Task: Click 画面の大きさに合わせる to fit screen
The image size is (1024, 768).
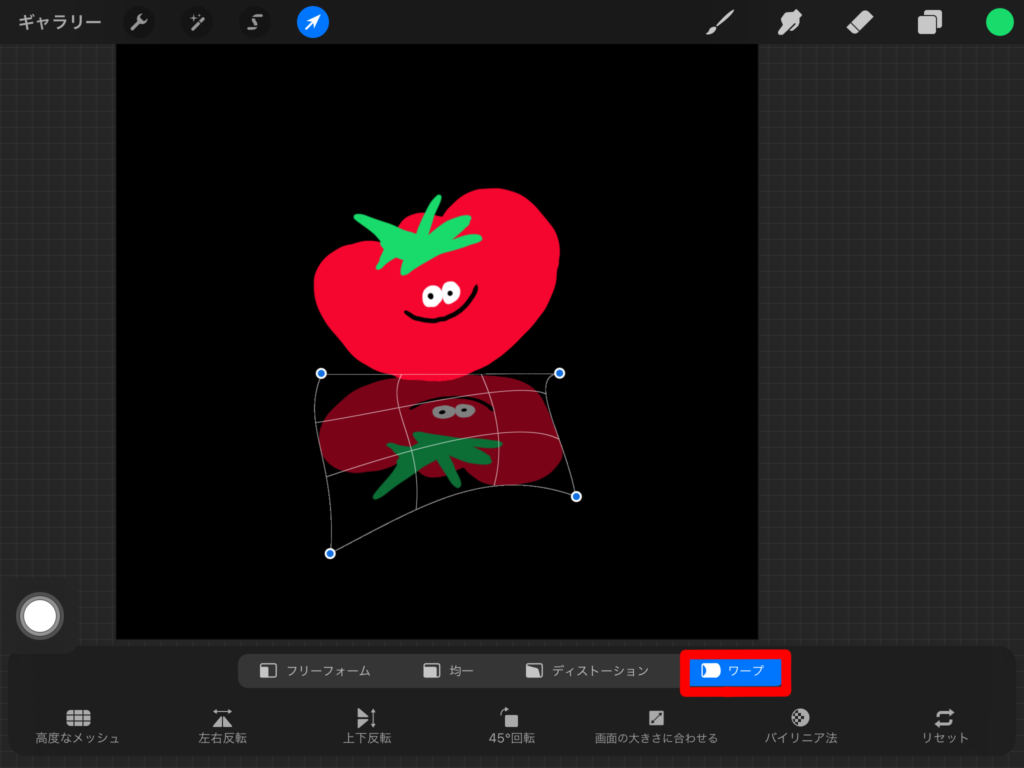Action: pyautogui.click(x=656, y=722)
